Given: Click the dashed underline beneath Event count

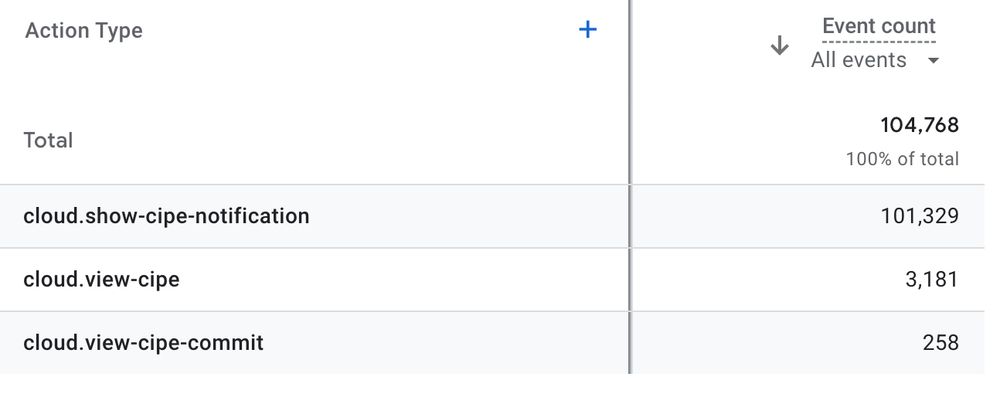Looking at the screenshot, I should [x=879, y=42].
